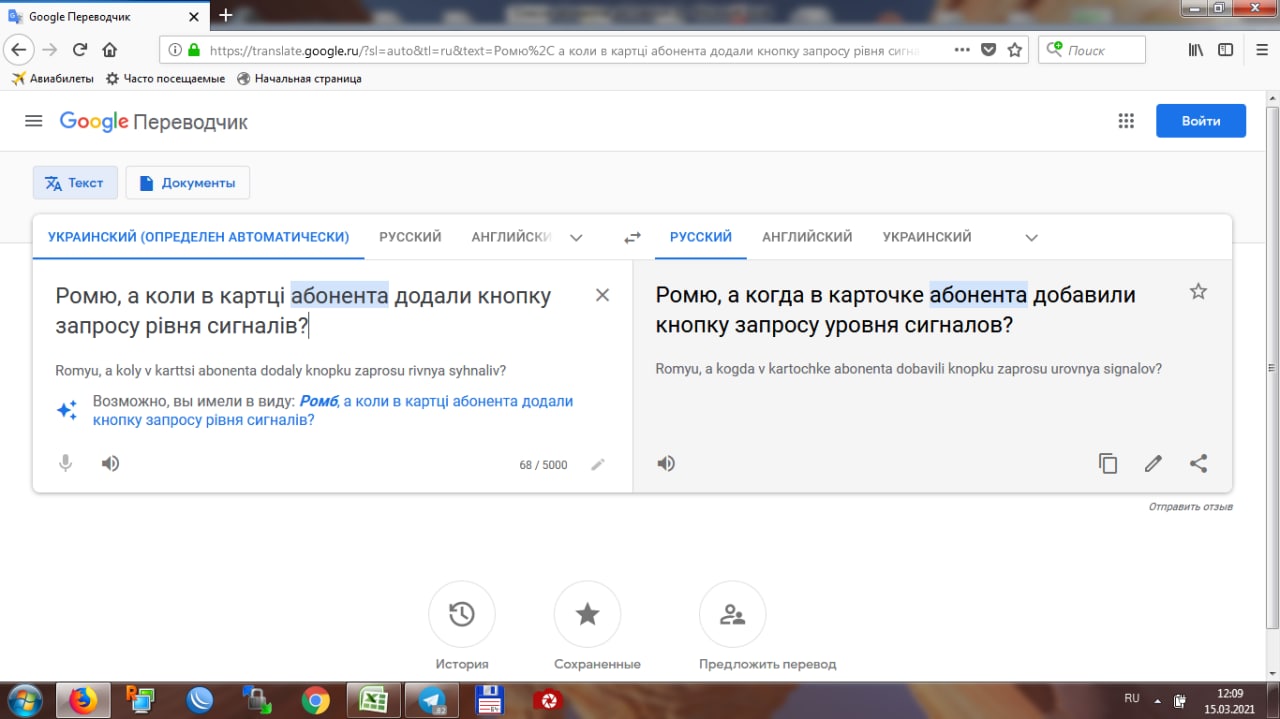Open the Google apps grid
Viewport: 1280px width, 719px height.
1126,121
